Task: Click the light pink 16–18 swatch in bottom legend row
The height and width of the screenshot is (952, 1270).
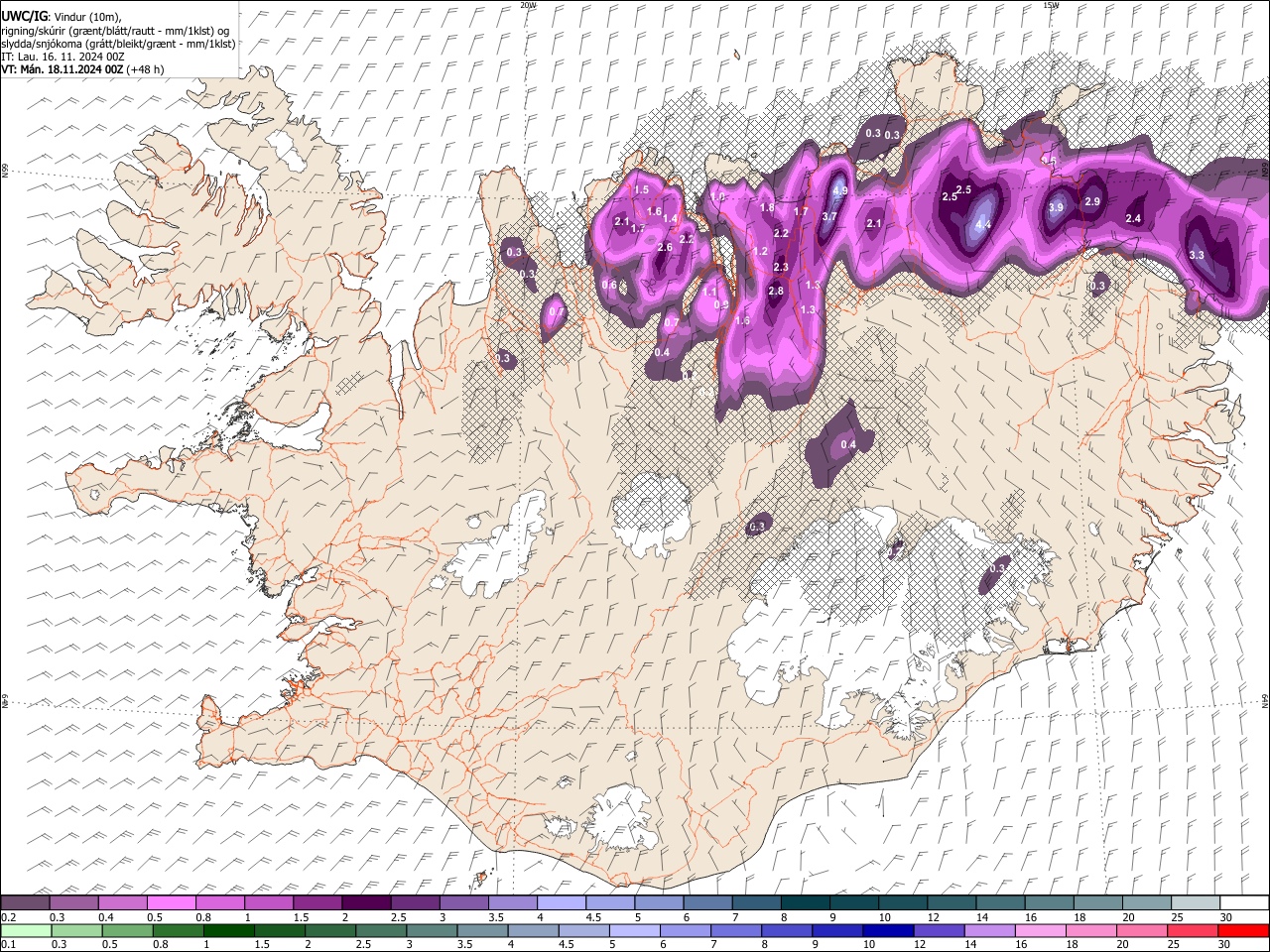Action: coord(1041,930)
